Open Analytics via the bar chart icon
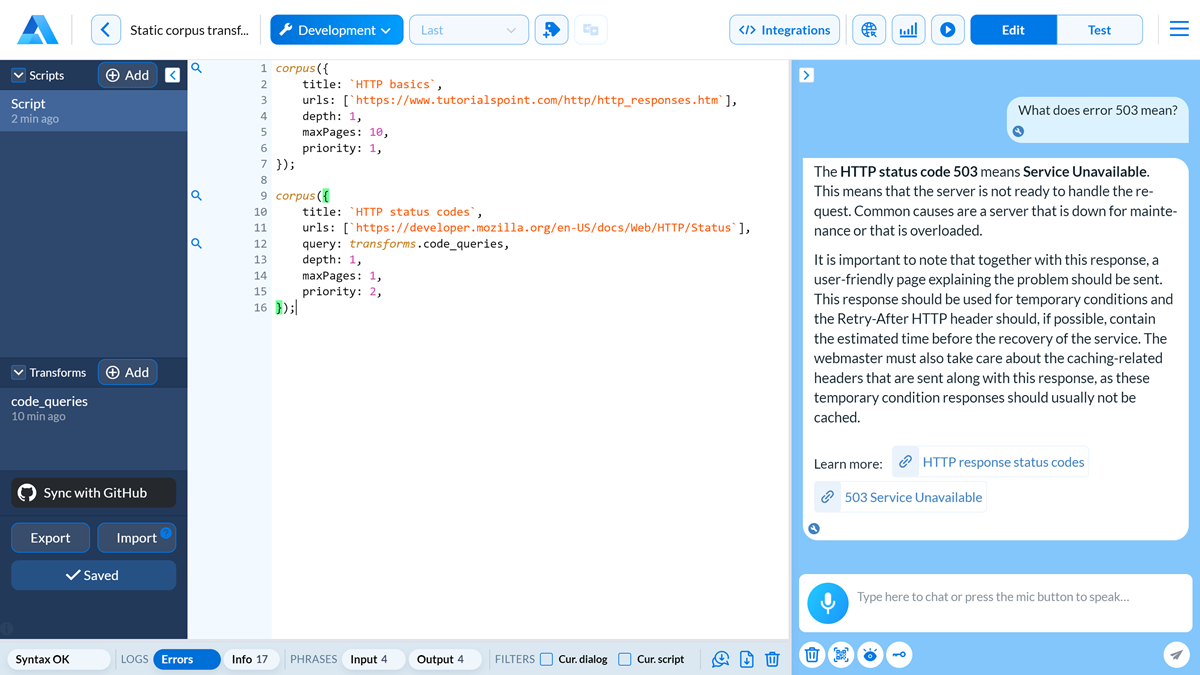This screenshot has height=675, width=1200. coord(908,29)
